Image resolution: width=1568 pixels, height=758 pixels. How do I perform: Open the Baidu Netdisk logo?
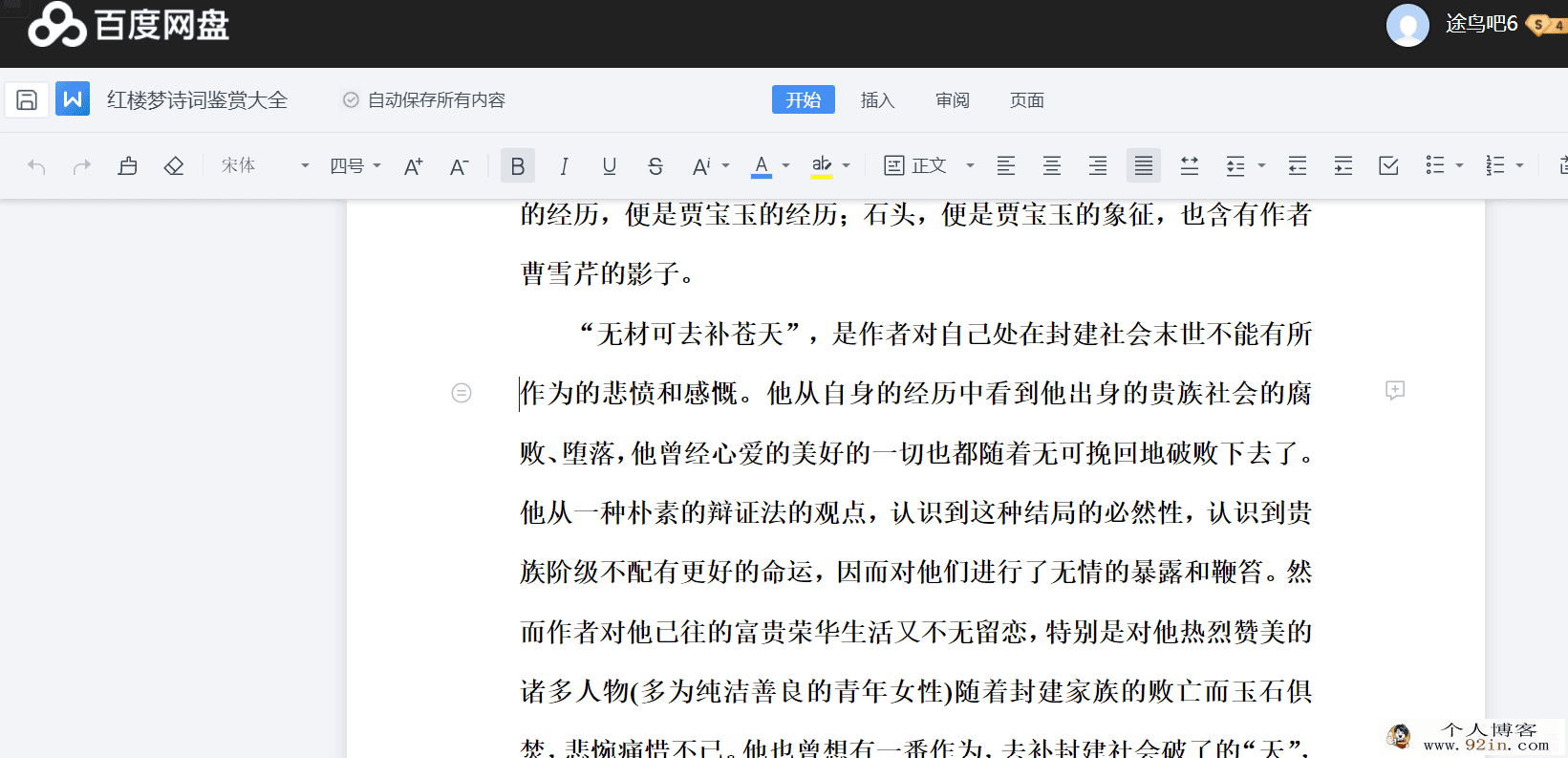(129, 25)
